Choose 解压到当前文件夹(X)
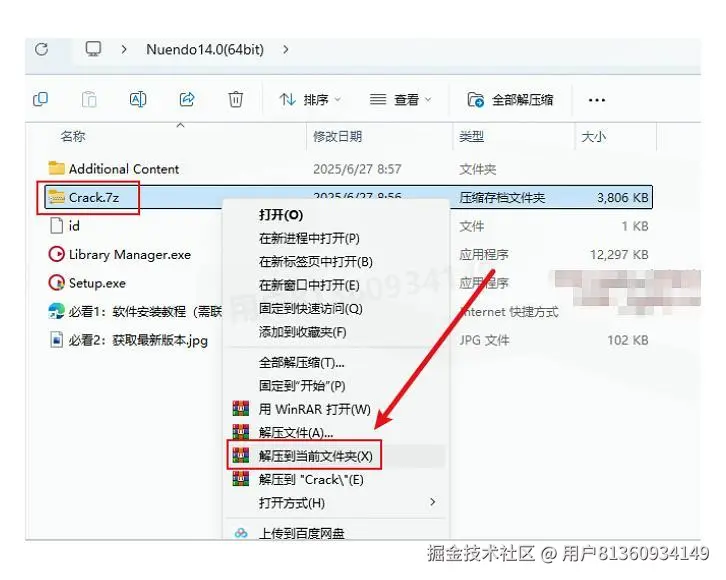The image size is (726, 580). click(315, 456)
